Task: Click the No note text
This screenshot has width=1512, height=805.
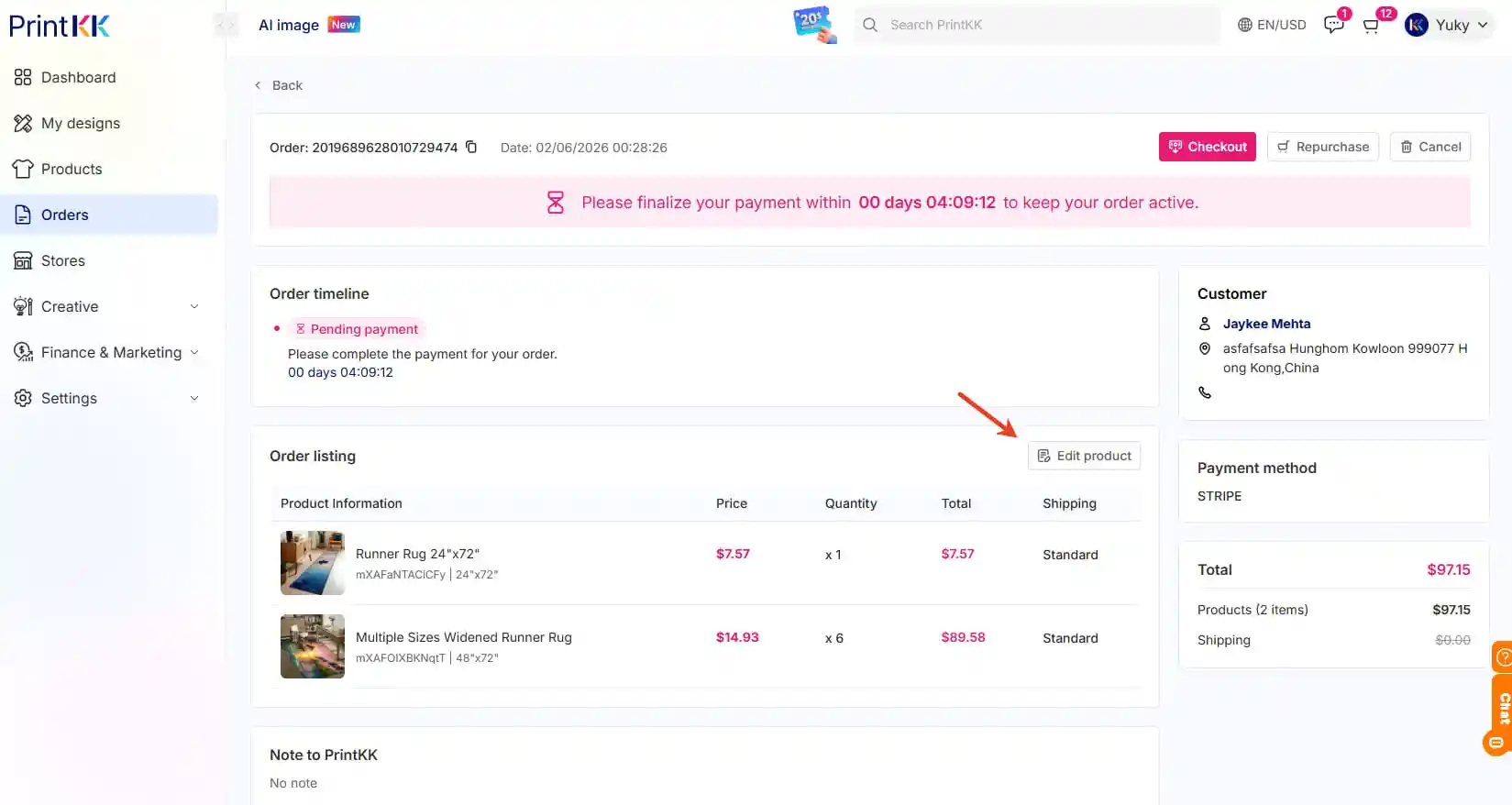Action: pos(293,783)
